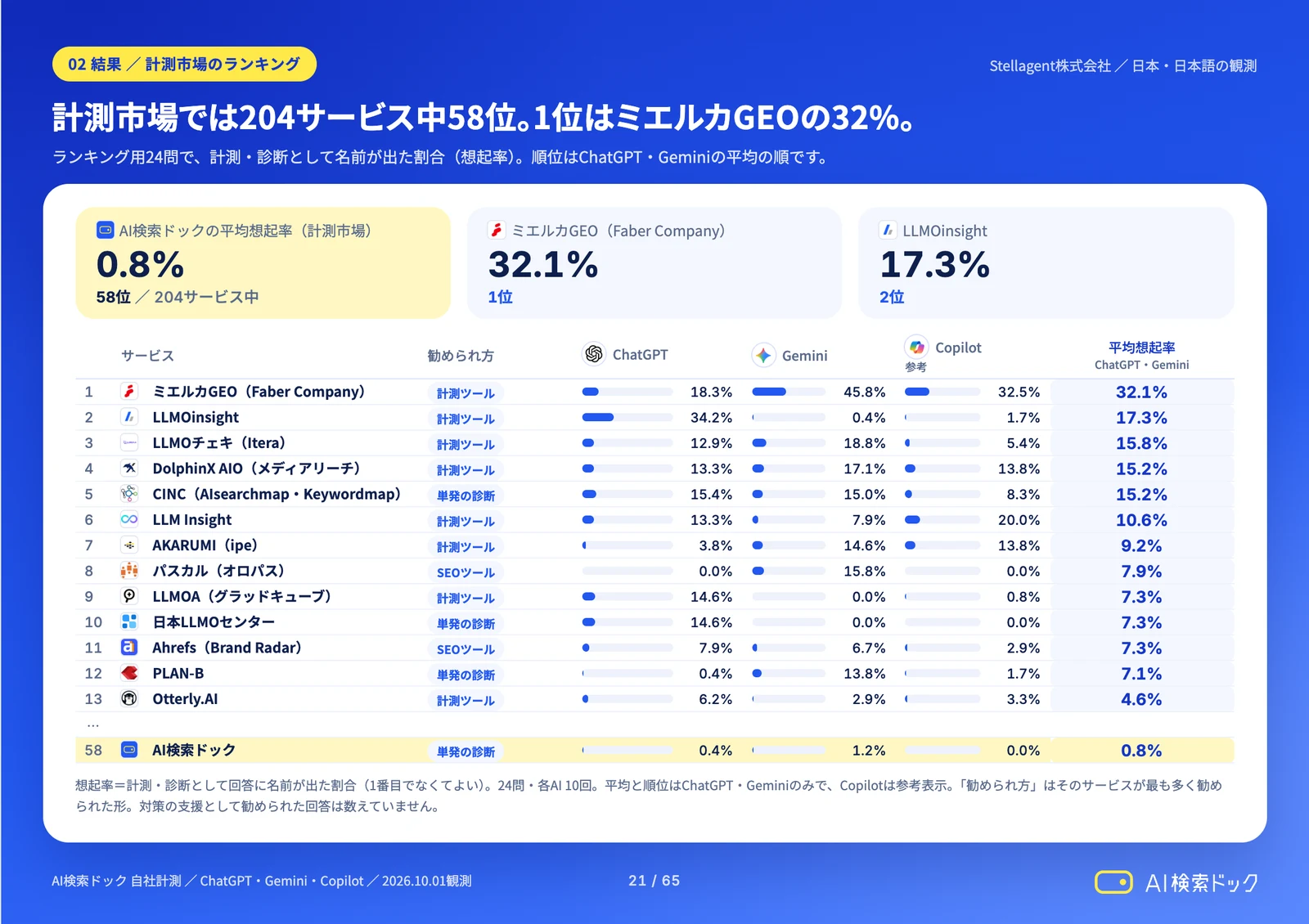Click the SEOツール tag in the Ahrefs row
This screenshot has height=924, width=1309.
(x=466, y=649)
